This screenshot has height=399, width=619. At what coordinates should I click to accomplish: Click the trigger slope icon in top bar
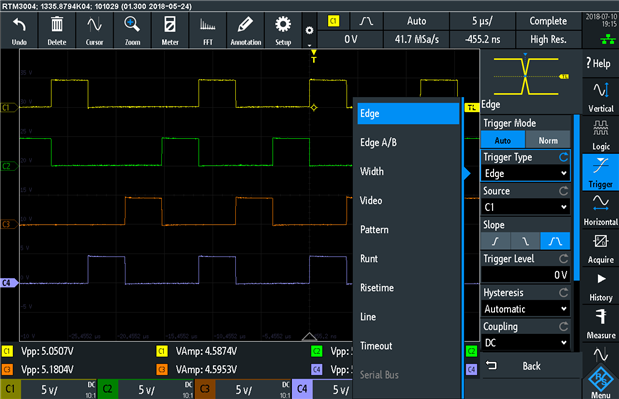pyautogui.click(x=366, y=21)
